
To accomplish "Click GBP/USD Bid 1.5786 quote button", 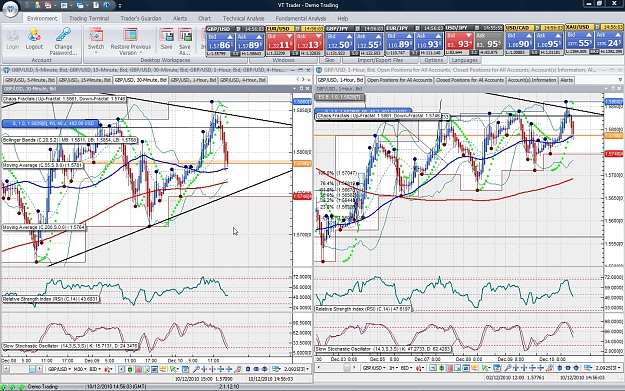I will [220, 42].
